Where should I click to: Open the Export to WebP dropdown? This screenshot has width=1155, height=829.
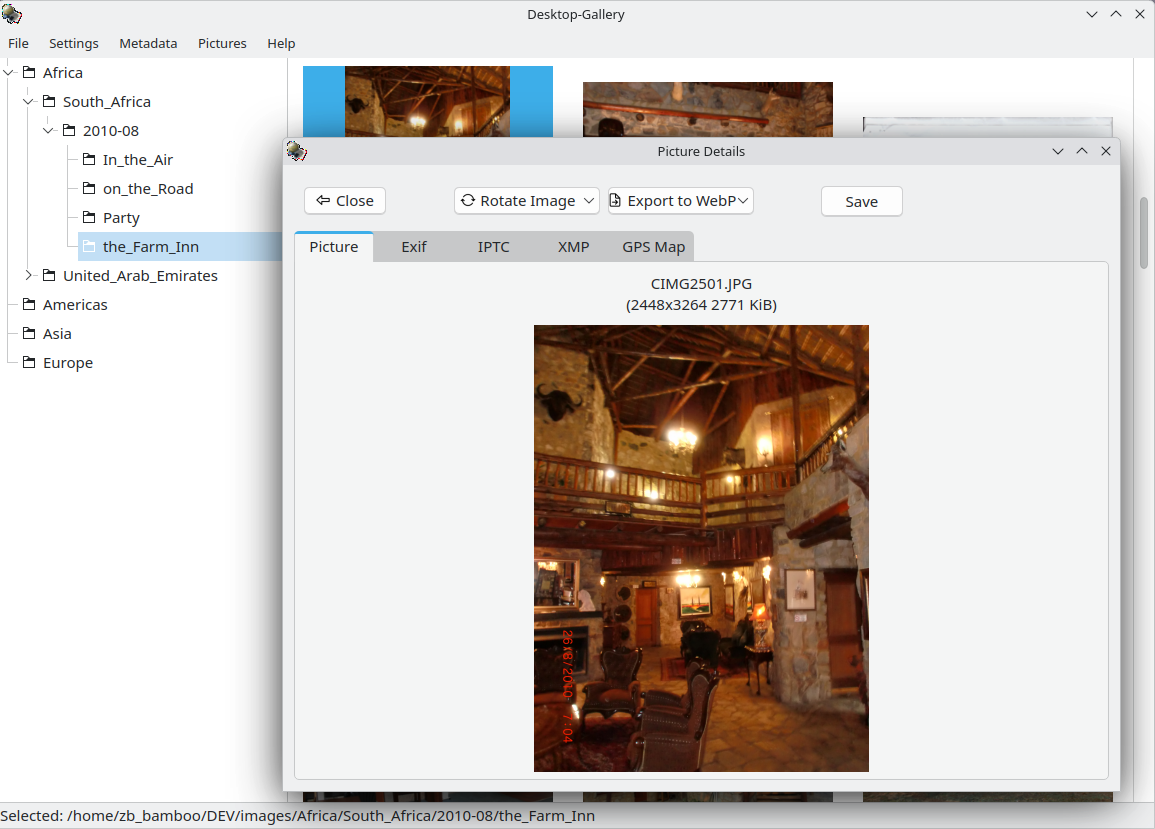680,201
